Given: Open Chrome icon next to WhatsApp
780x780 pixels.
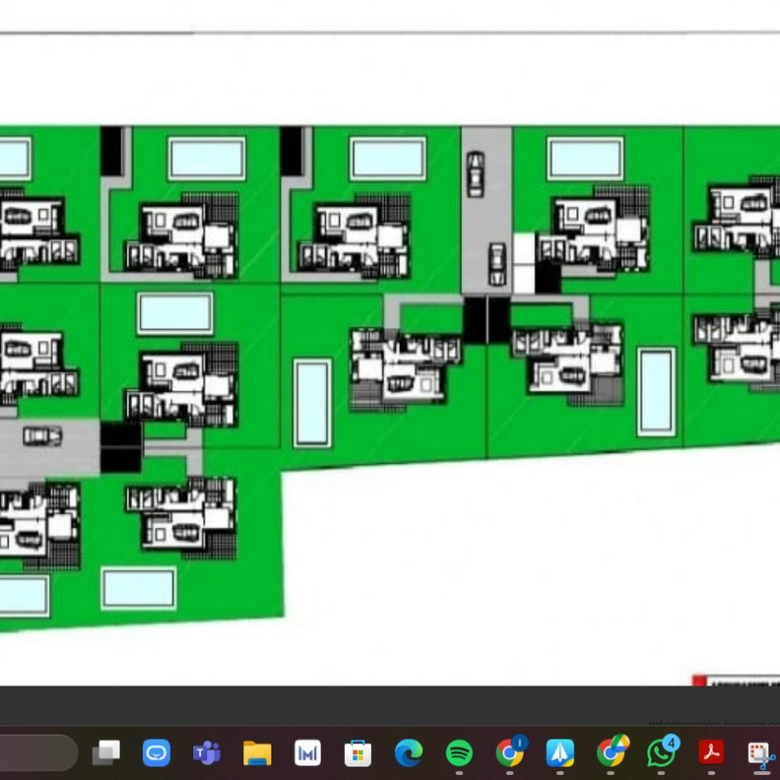Looking at the screenshot, I should pyautogui.click(x=611, y=752).
